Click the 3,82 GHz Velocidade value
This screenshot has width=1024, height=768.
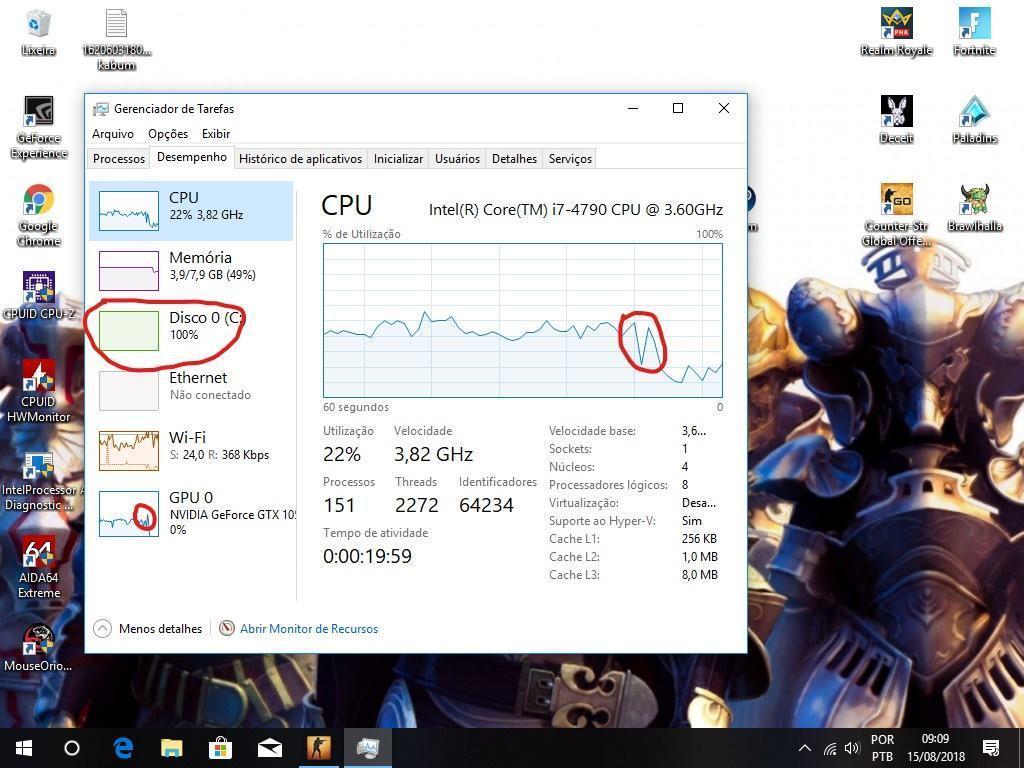(433, 454)
